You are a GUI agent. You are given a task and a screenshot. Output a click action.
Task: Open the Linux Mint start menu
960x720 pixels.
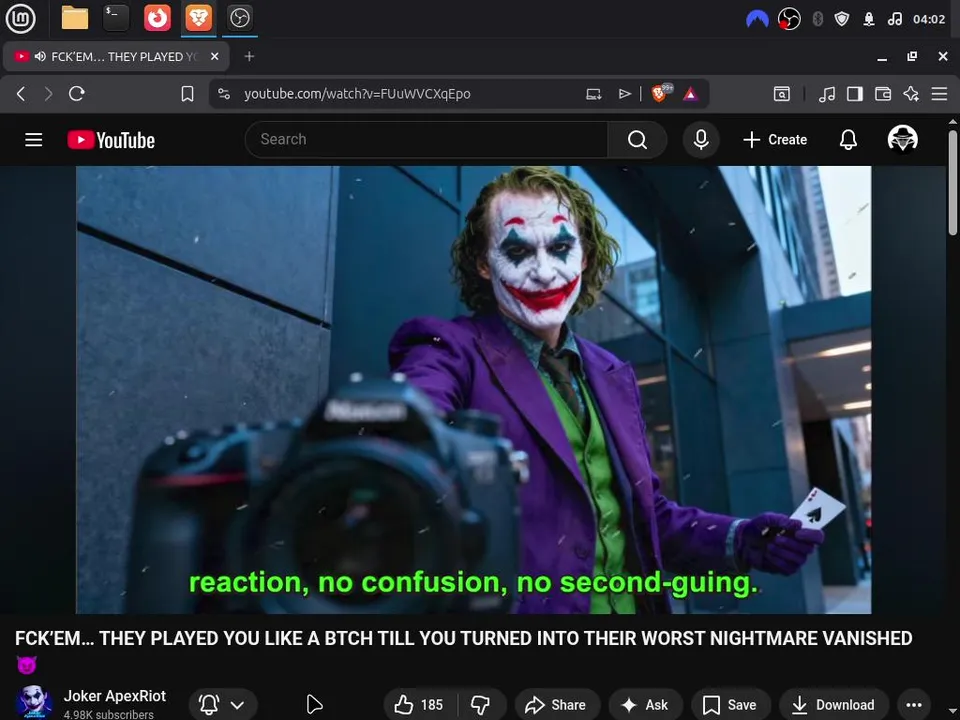click(20, 18)
